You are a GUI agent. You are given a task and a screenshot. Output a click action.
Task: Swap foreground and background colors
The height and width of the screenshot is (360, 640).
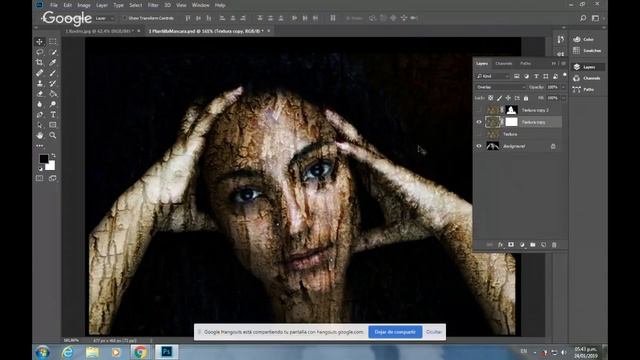53,156
